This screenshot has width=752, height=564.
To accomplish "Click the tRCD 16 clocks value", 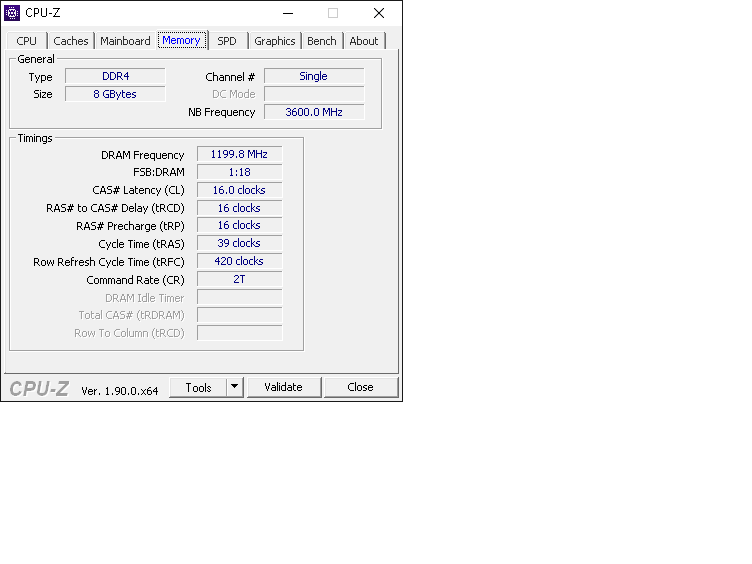I will pos(239,208).
